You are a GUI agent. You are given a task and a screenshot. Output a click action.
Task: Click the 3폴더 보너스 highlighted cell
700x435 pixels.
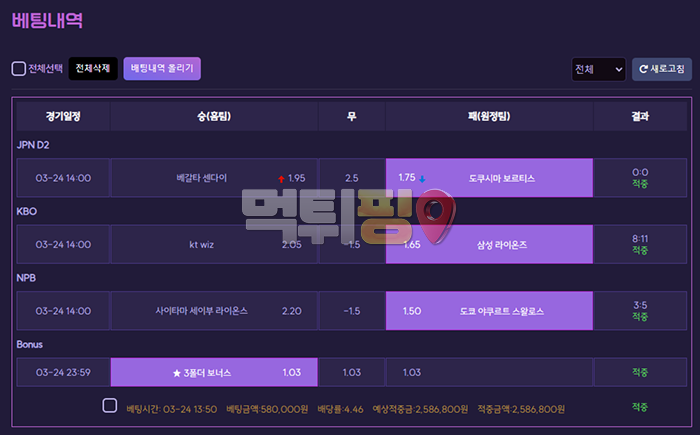[214, 372]
